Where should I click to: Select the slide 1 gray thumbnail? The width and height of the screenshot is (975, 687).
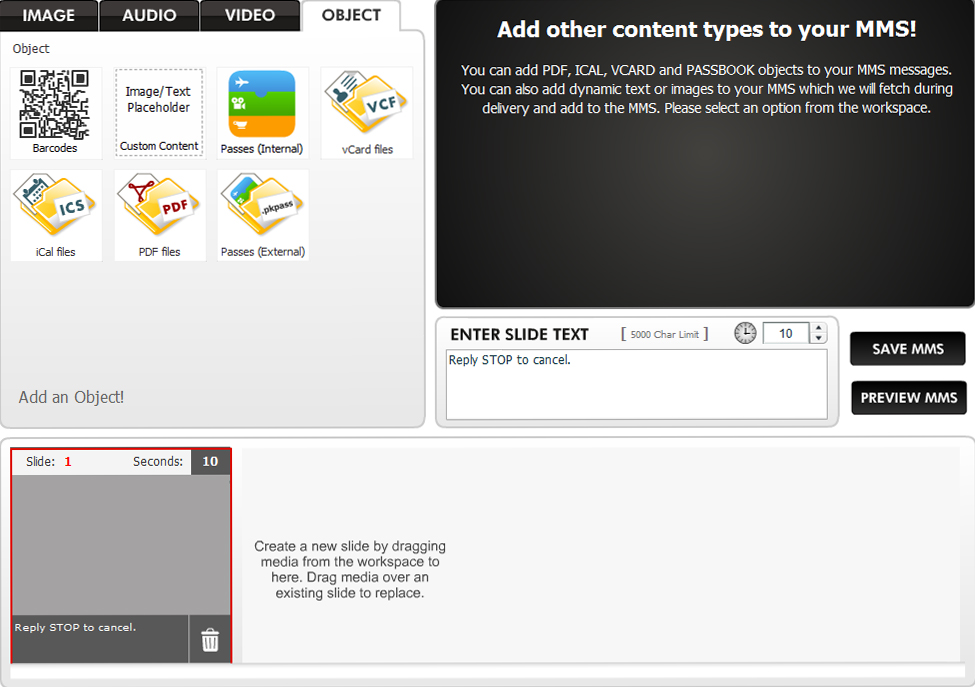pyautogui.click(x=121, y=545)
